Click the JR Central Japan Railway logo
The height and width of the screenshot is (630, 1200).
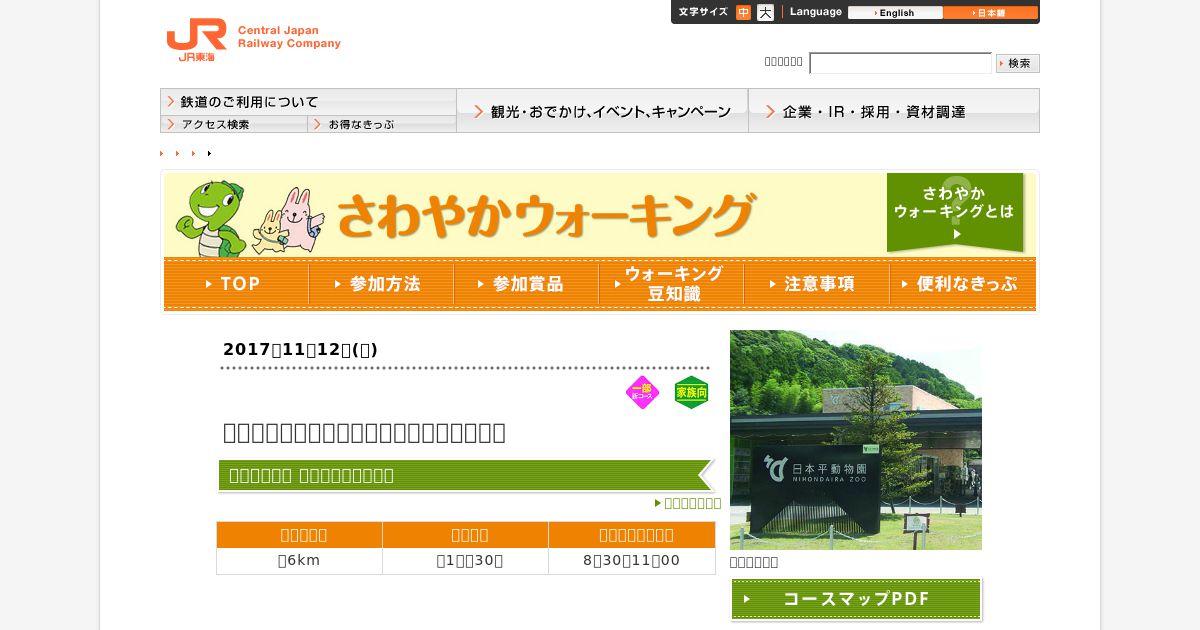[x=253, y=40]
